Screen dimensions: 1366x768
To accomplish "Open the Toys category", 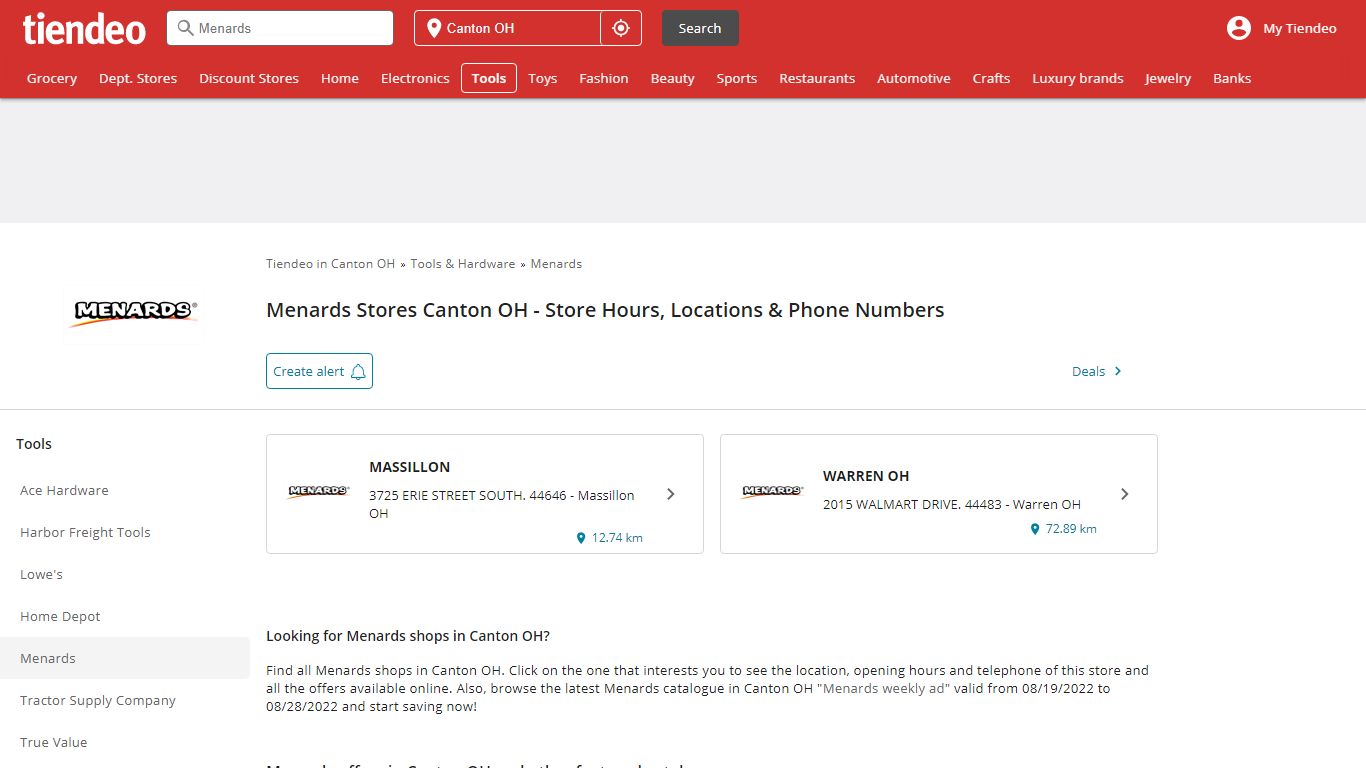I will (x=543, y=78).
